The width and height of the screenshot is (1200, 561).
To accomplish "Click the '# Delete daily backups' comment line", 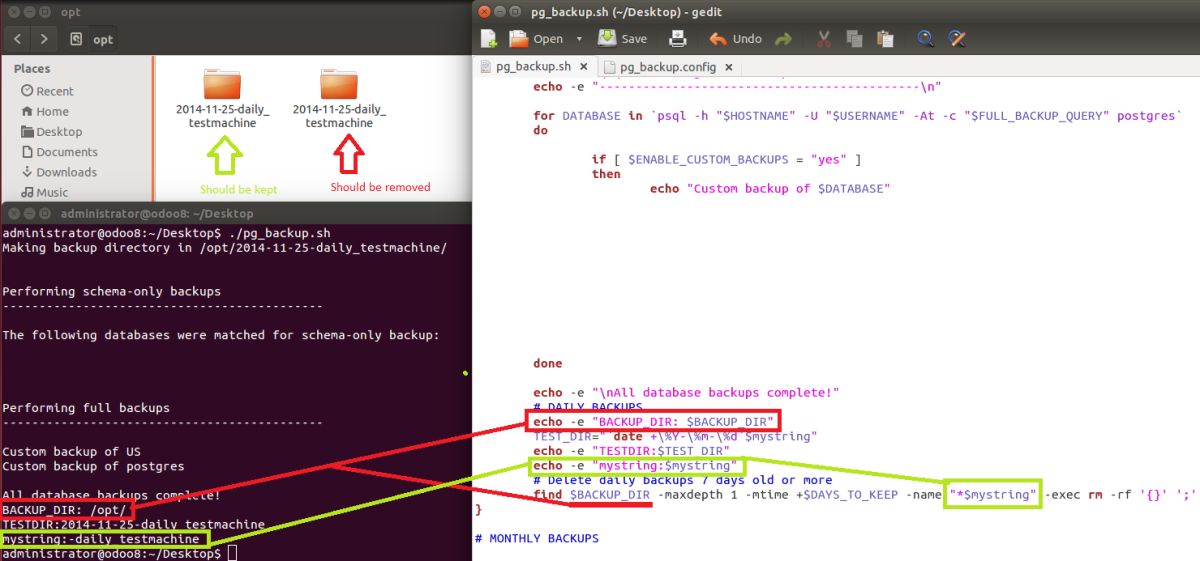I will coord(682,480).
